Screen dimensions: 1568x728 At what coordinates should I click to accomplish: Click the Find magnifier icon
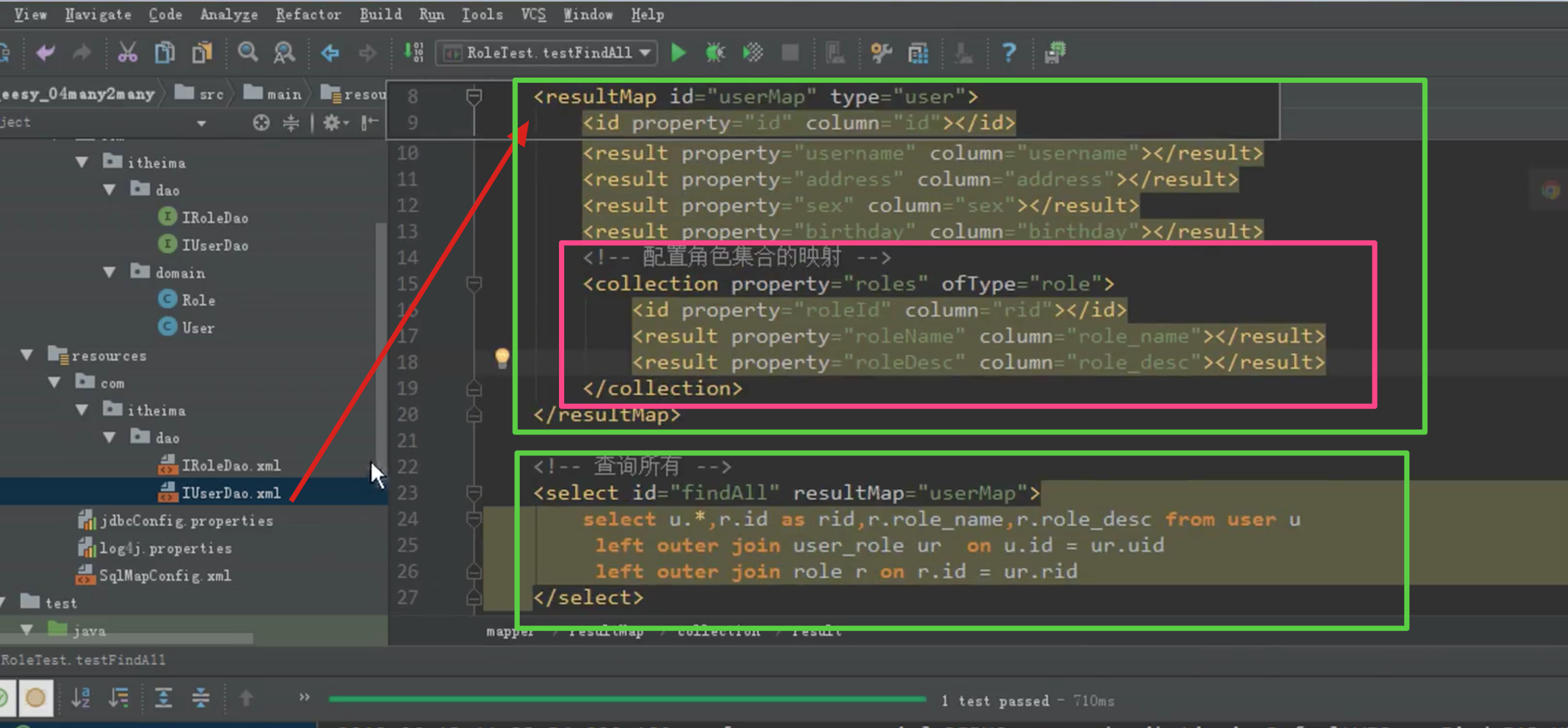(247, 53)
